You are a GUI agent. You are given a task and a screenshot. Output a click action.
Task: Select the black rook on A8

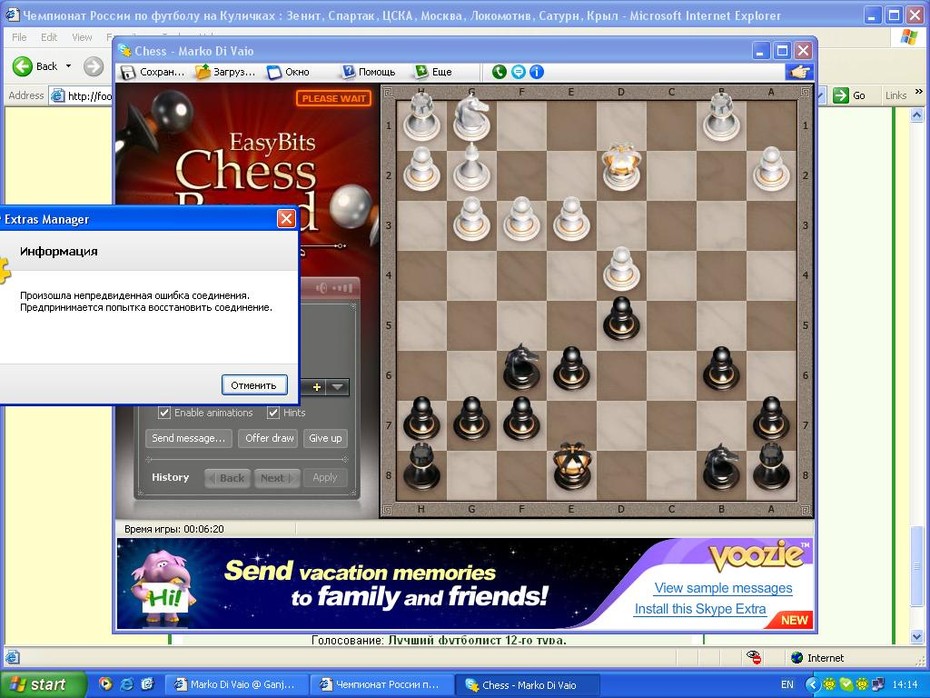tap(771, 467)
